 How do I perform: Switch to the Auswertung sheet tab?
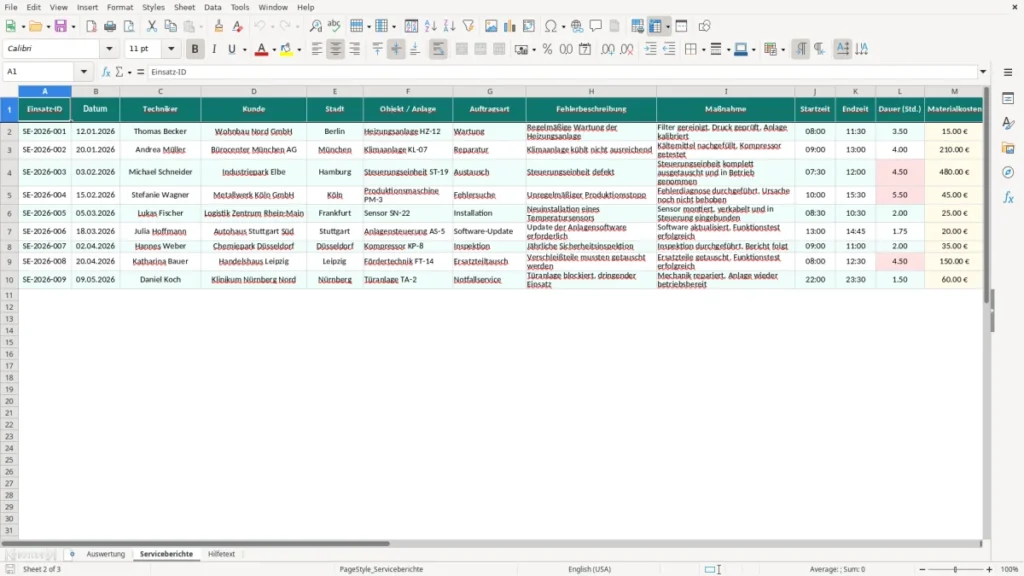pos(105,554)
